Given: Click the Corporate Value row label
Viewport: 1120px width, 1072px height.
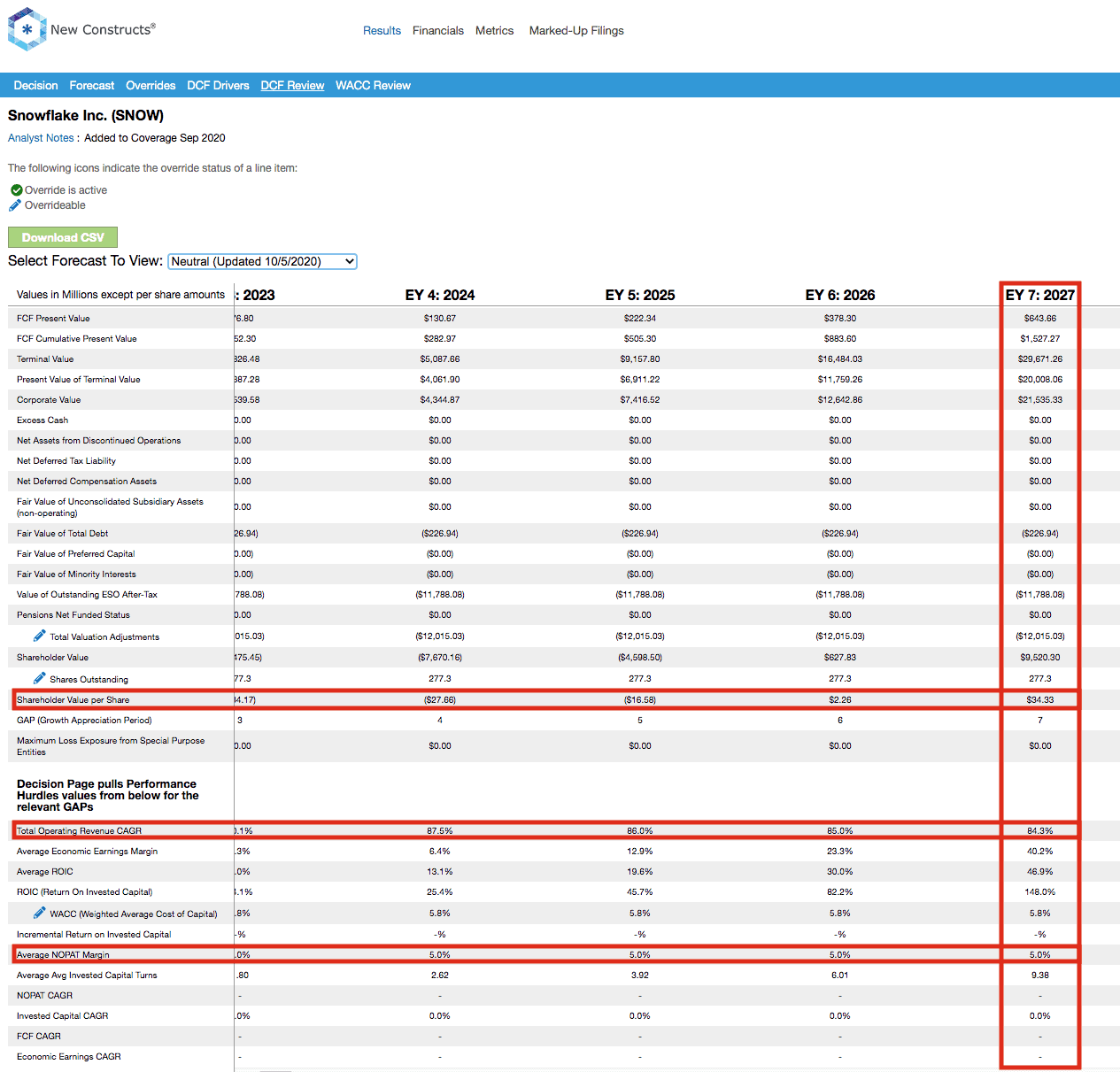Looking at the screenshot, I should point(49,400).
